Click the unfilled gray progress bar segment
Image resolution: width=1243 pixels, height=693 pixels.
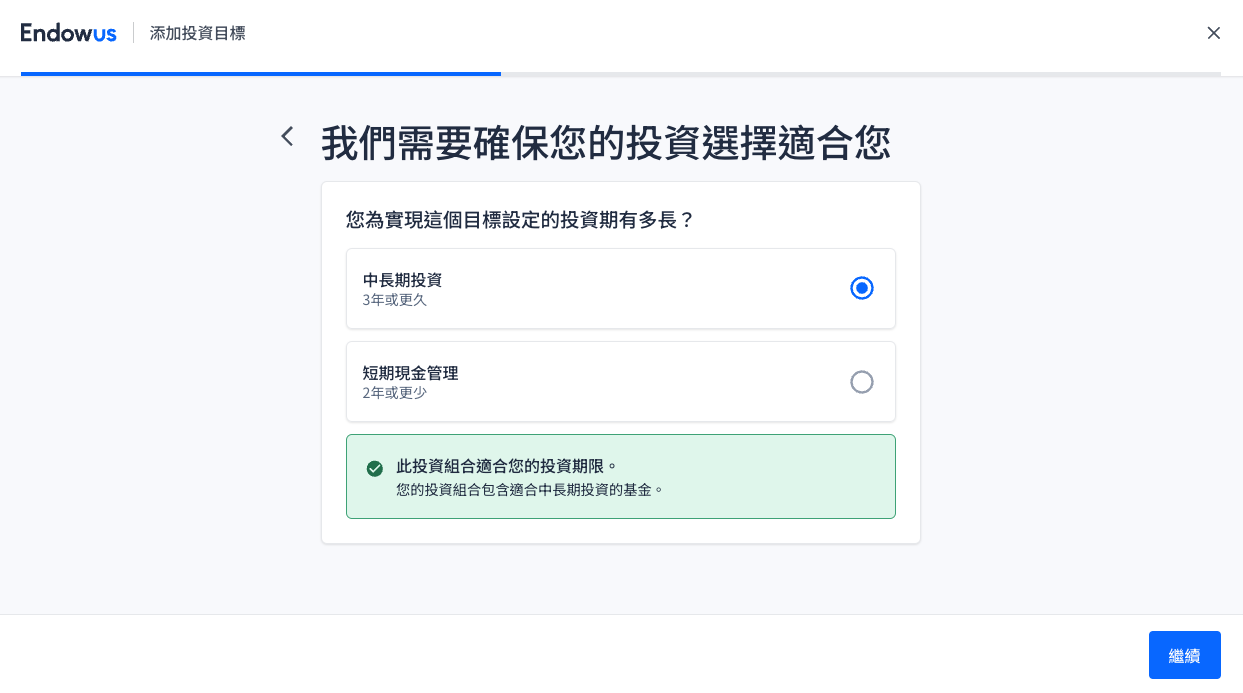coord(860,74)
